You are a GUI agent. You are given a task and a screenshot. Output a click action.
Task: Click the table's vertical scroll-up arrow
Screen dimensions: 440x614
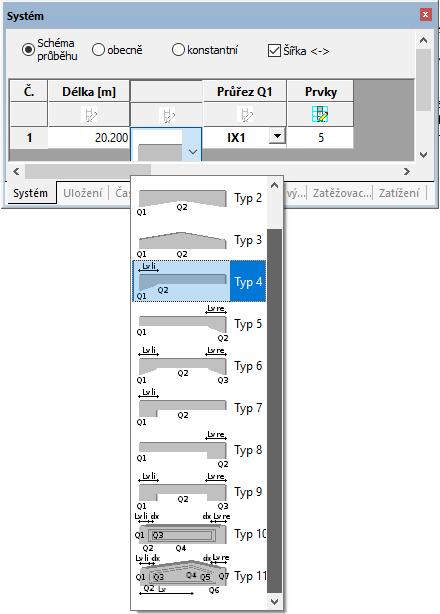[423, 40]
